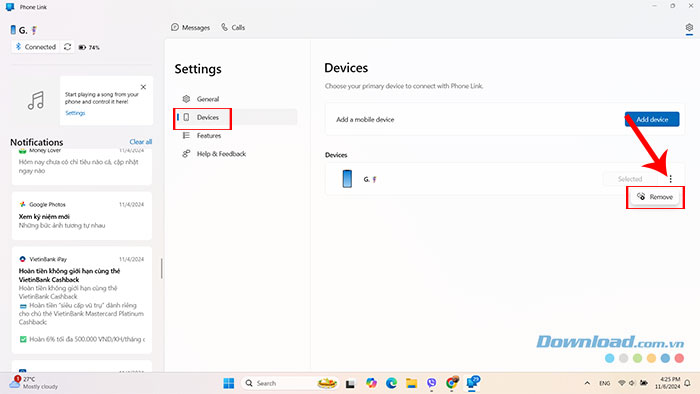
Task: Choose Remove from the device menu
Action: pyautogui.click(x=655, y=197)
